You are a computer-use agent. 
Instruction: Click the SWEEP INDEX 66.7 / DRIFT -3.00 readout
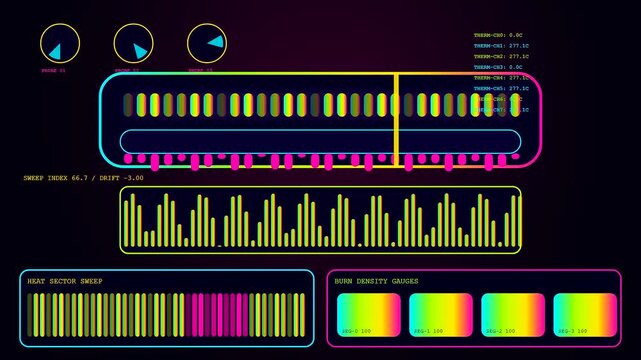(x=83, y=178)
